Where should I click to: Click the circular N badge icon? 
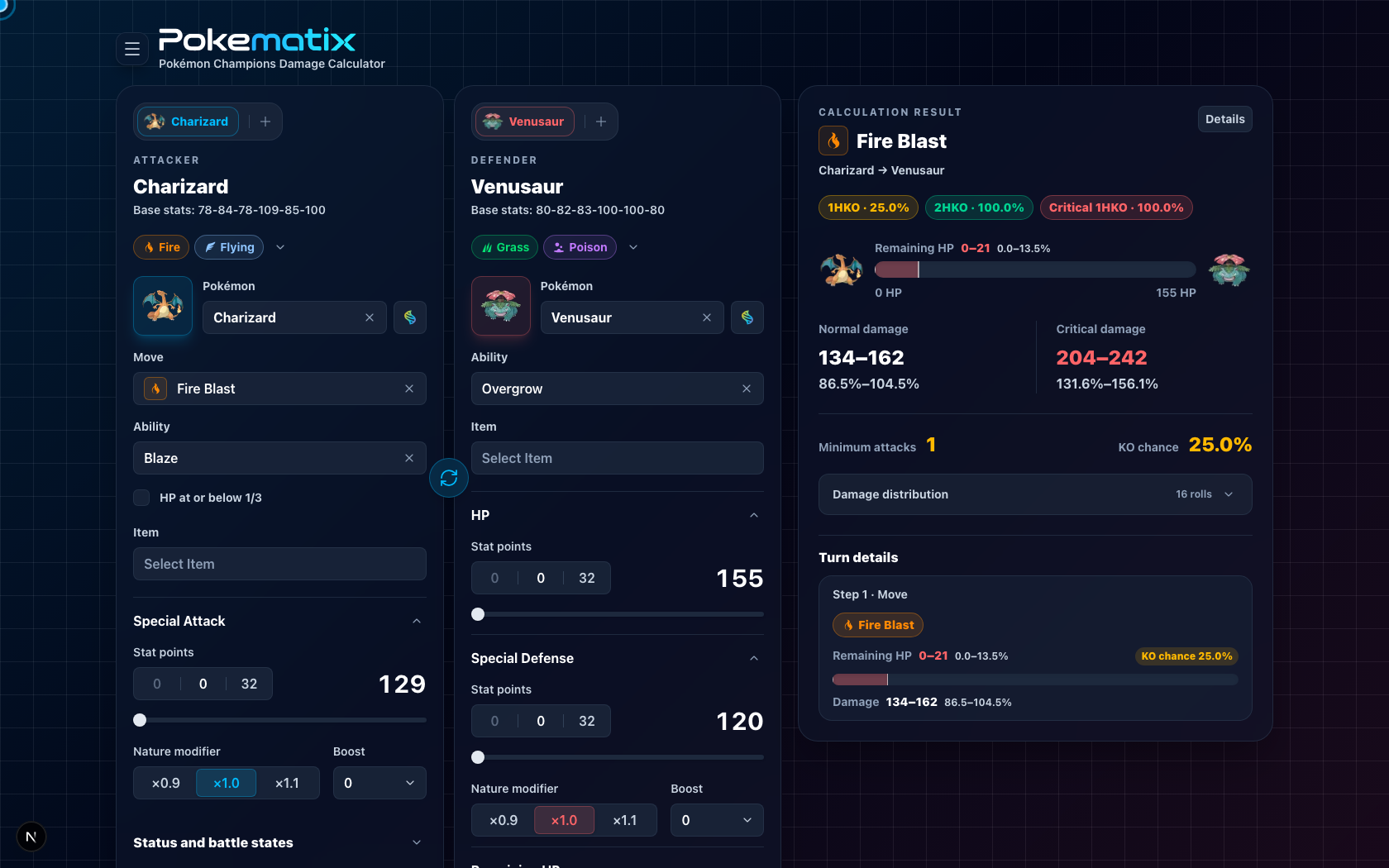pos(31,837)
